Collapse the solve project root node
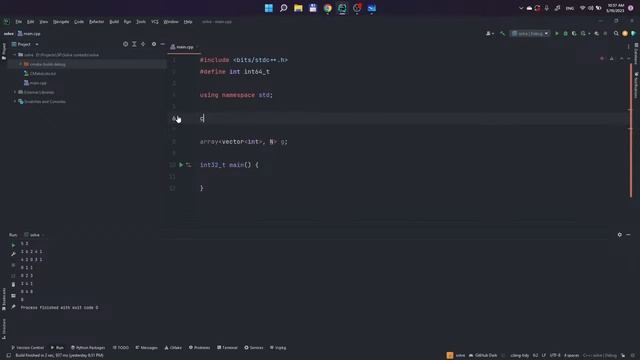The image size is (640, 360). [x=15, y=55]
